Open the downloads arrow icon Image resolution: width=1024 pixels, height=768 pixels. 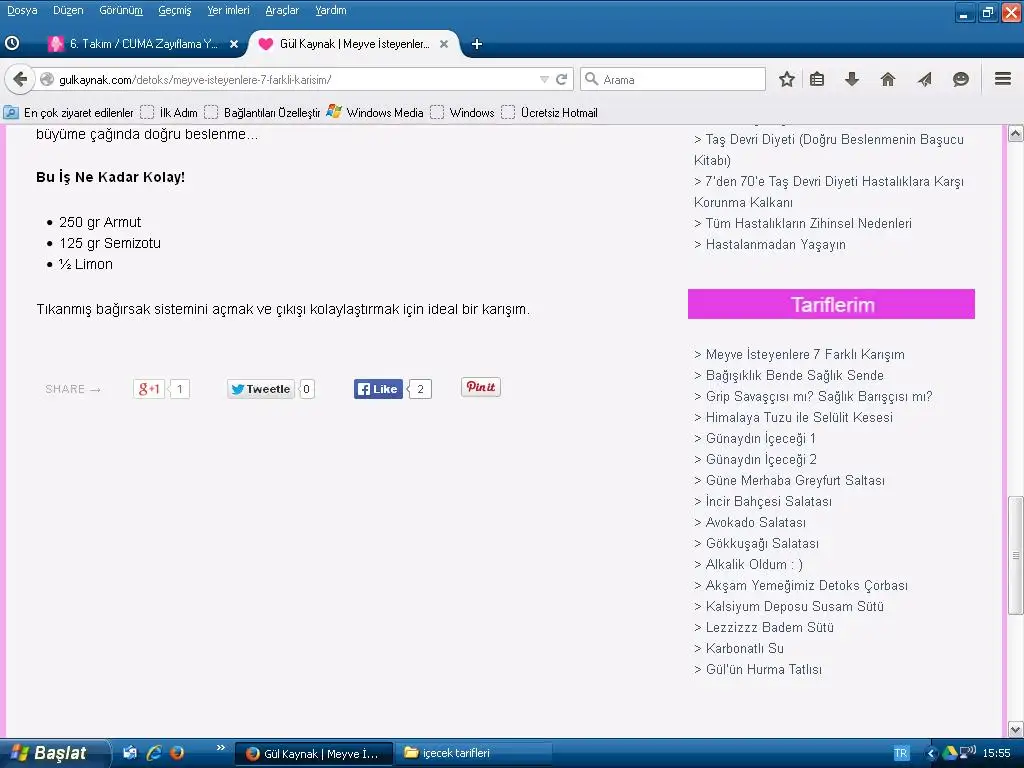(x=852, y=80)
